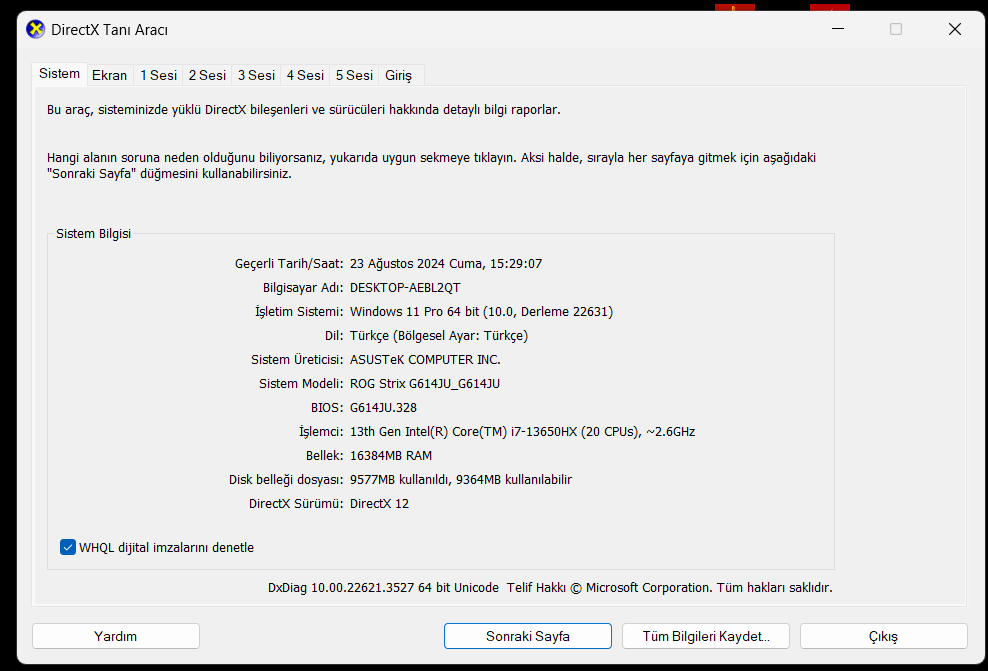Click the DxDiag 10.00.22621.3527 version text
Image resolution: width=988 pixels, height=671 pixels.
[x=341, y=587]
